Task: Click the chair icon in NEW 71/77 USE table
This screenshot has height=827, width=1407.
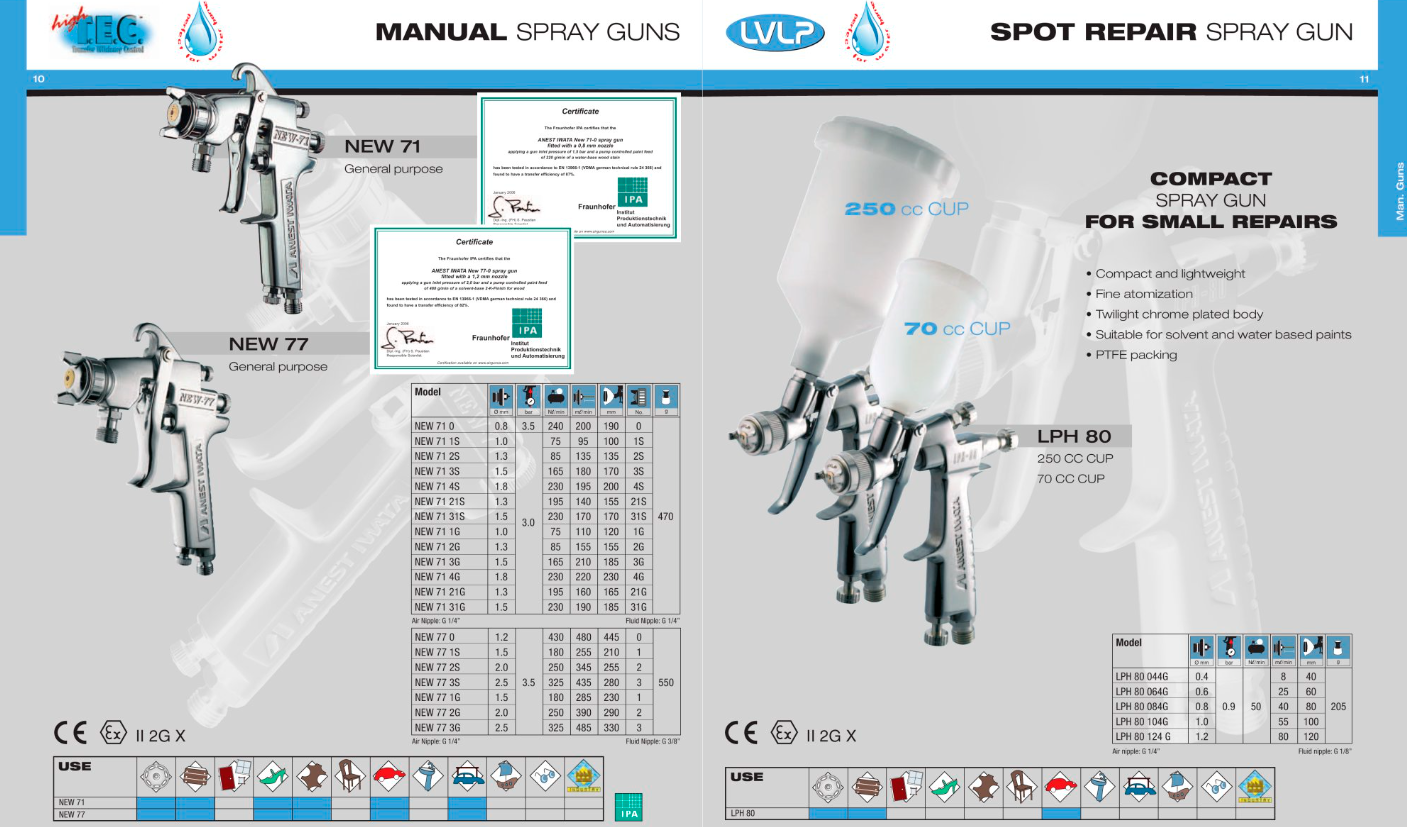Action: click(x=350, y=775)
